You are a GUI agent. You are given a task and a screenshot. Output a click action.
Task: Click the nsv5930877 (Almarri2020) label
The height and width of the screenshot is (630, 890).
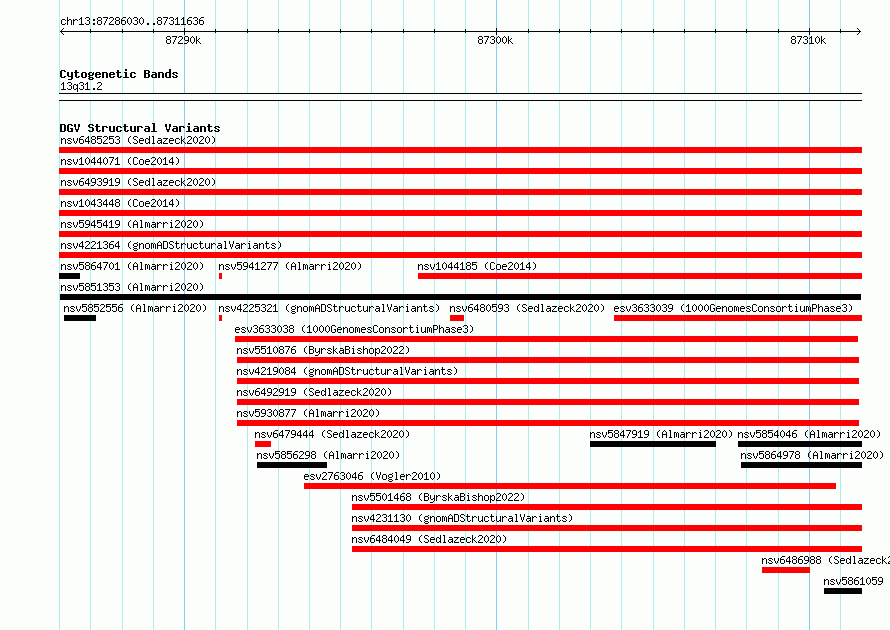[x=308, y=413]
